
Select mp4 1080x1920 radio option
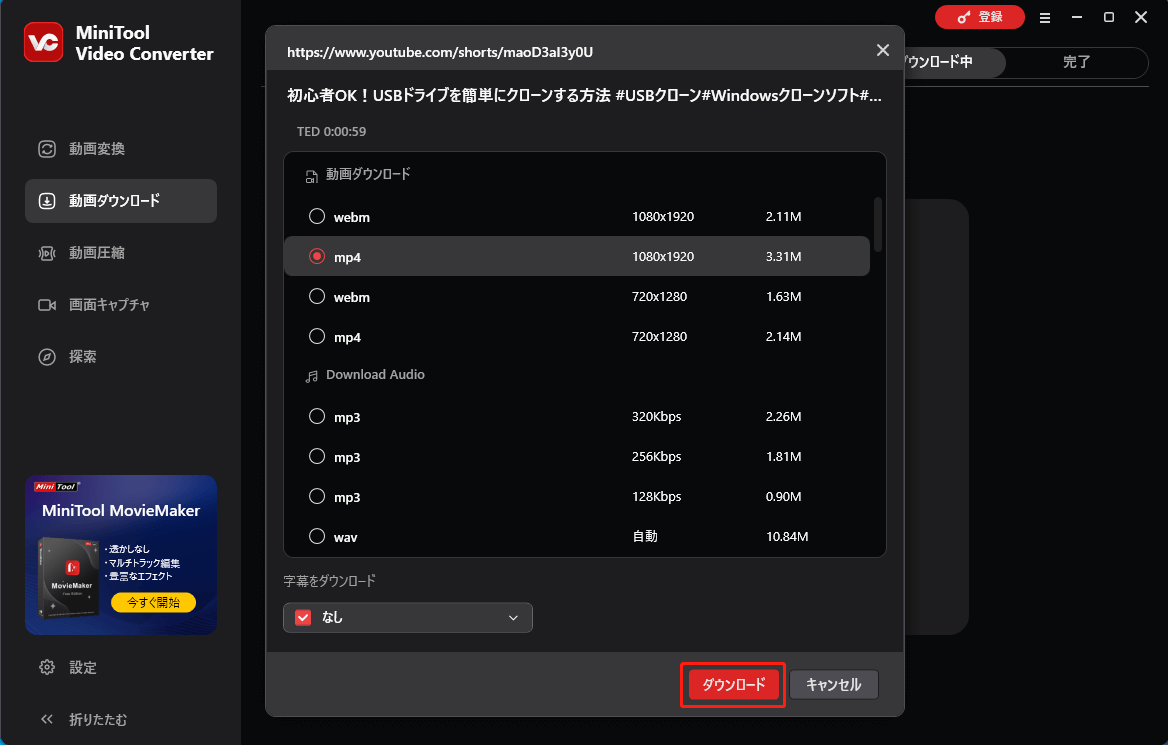pyautogui.click(x=317, y=256)
